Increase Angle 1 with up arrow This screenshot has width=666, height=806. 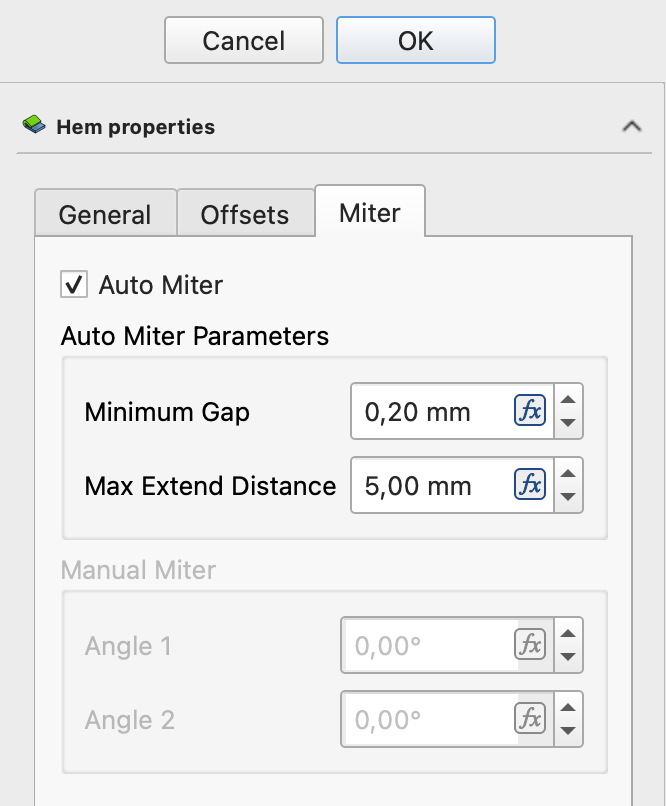[x=568, y=635]
